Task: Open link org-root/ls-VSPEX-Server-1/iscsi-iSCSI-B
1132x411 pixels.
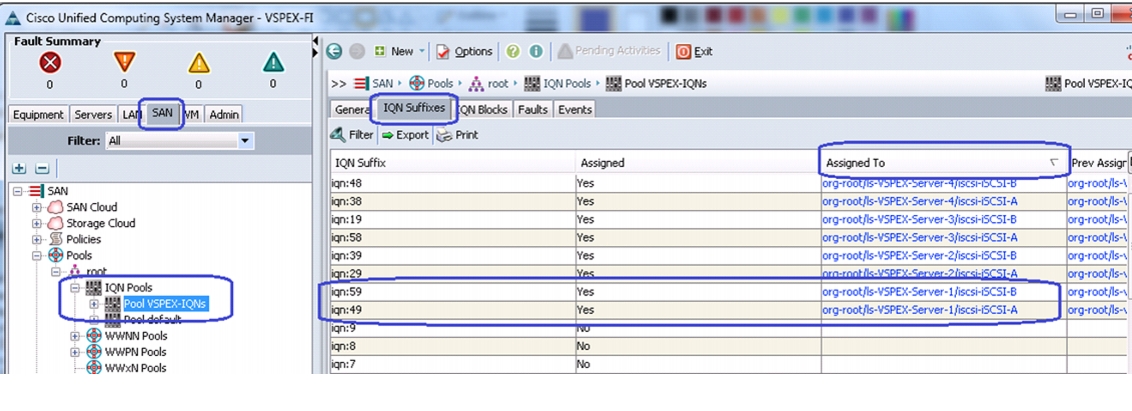Action: click(x=920, y=292)
